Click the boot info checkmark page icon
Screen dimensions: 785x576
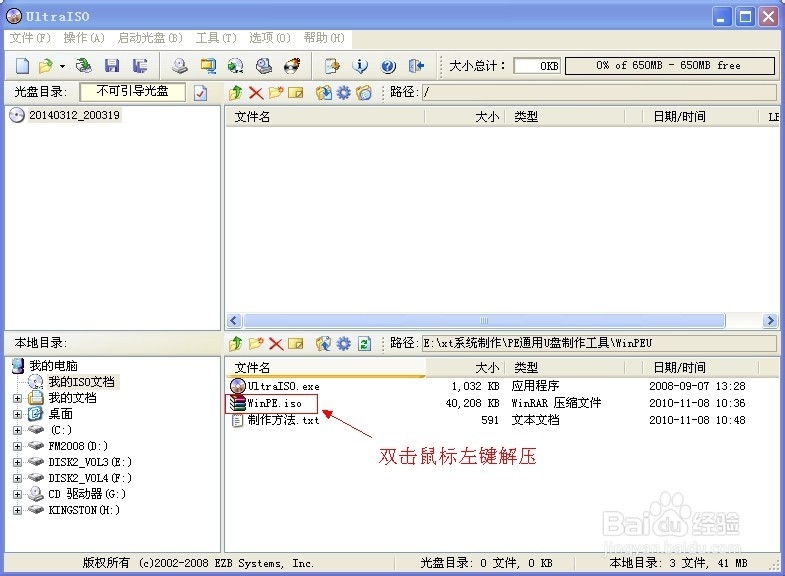click(200, 93)
